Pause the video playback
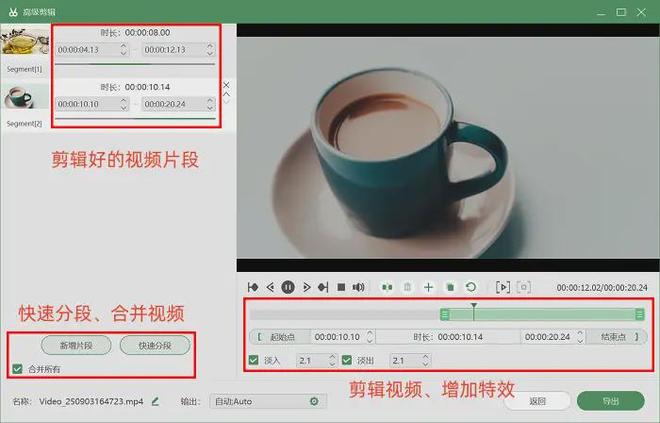The width and height of the screenshot is (660, 423). coord(288,287)
